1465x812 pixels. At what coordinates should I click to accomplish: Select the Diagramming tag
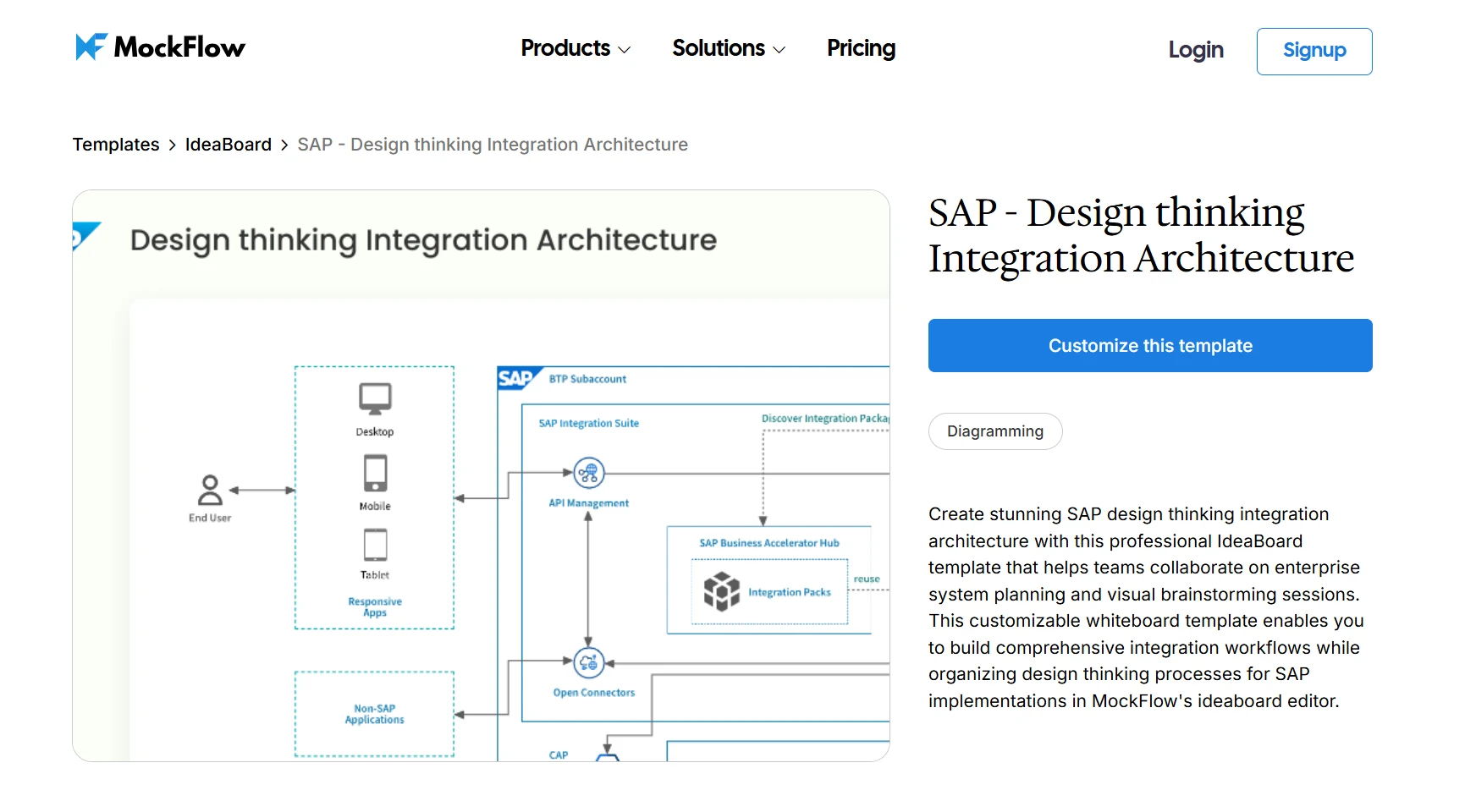pyautogui.click(x=995, y=431)
